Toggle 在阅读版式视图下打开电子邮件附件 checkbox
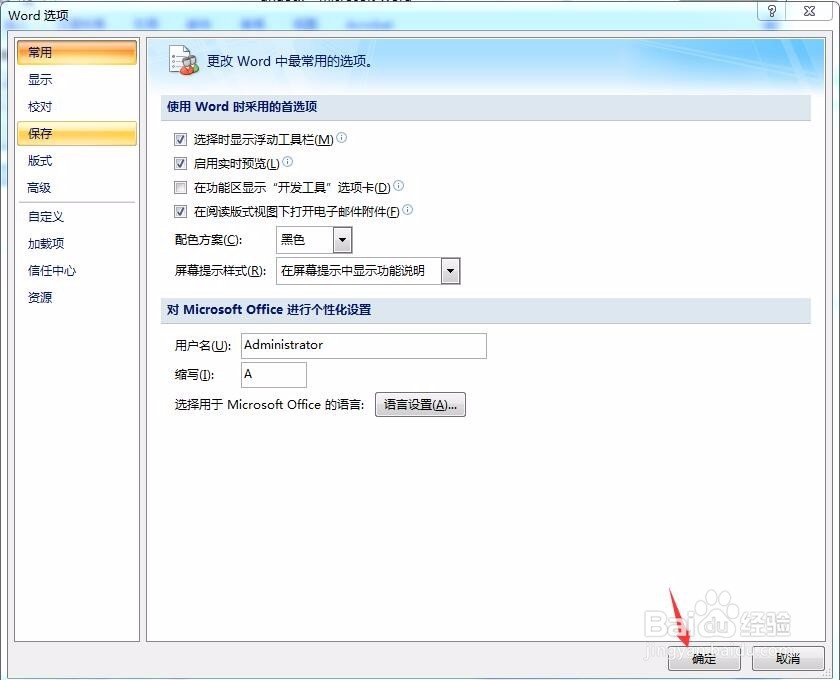Screen dimensions: 840x680 point(181,212)
